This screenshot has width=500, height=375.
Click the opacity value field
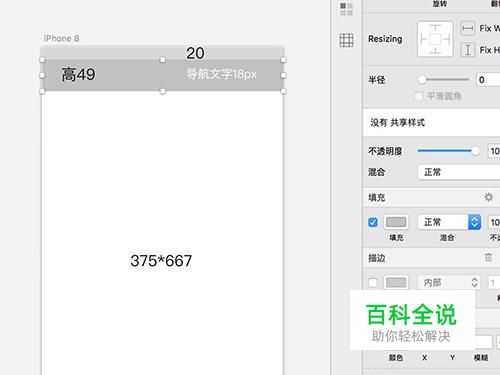pos(494,151)
